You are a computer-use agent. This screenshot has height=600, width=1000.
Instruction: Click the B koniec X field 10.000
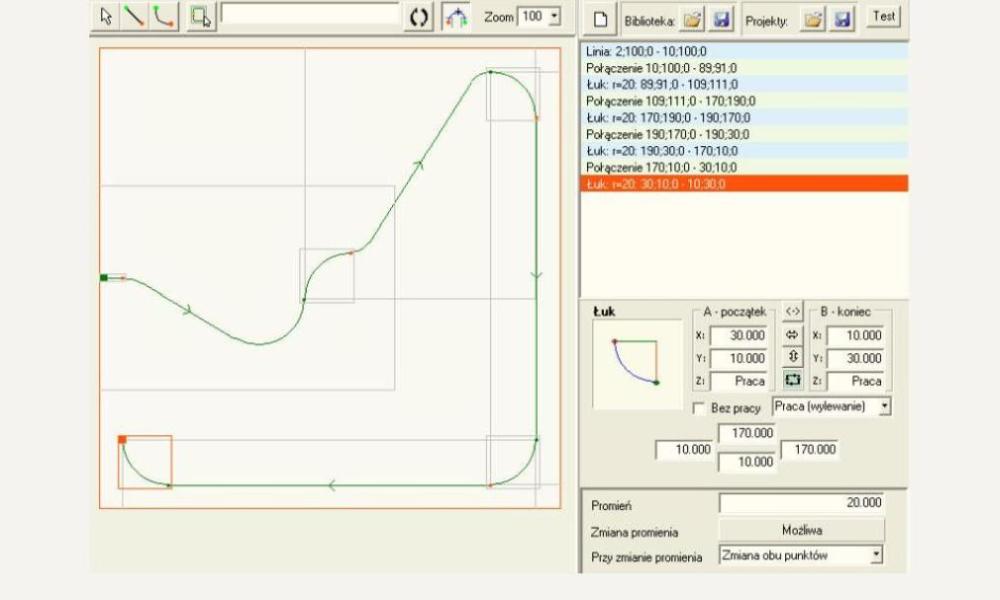tap(855, 335)
